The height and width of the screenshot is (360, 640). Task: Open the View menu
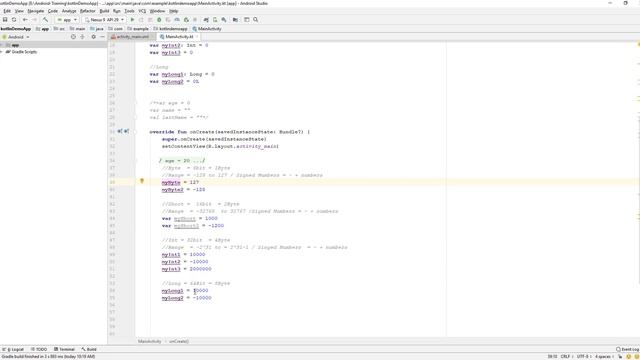tap(19, 11)
